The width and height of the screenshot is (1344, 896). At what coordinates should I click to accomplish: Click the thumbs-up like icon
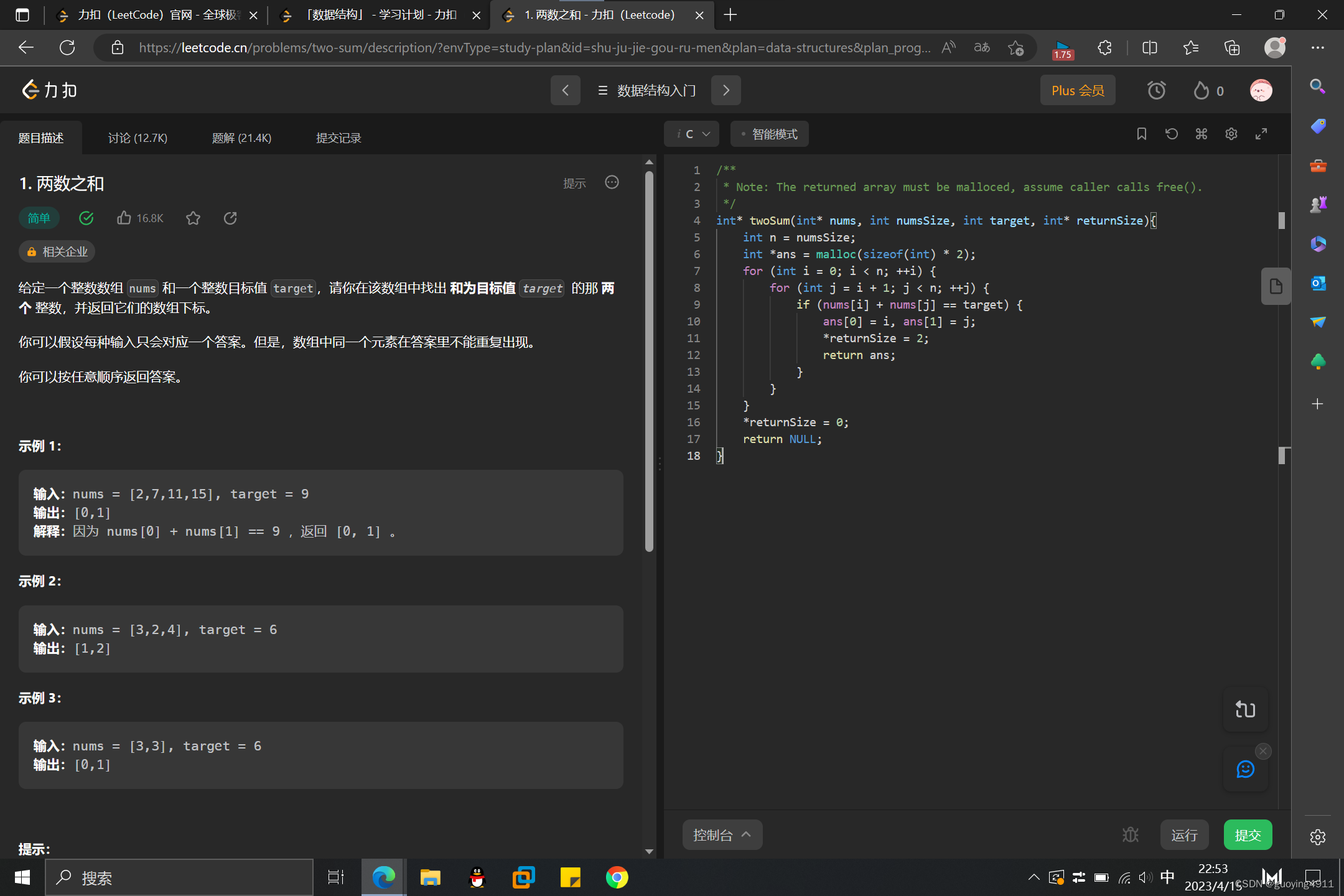(124, 218)
